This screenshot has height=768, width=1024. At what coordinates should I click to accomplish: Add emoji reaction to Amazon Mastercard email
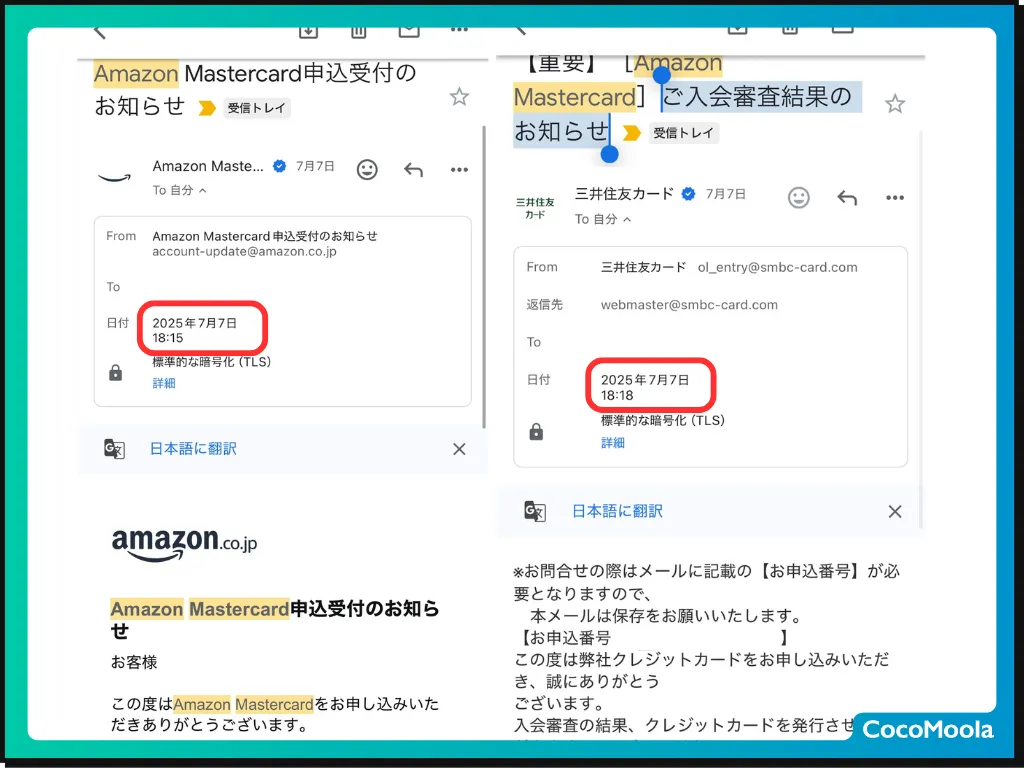tap(367, 170)
